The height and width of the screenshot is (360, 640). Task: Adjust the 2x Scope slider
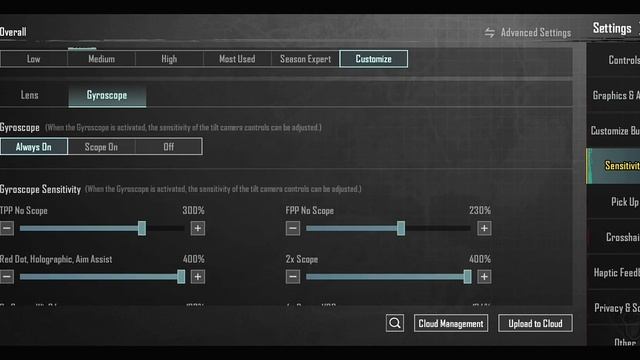click(x=388, y=277)
